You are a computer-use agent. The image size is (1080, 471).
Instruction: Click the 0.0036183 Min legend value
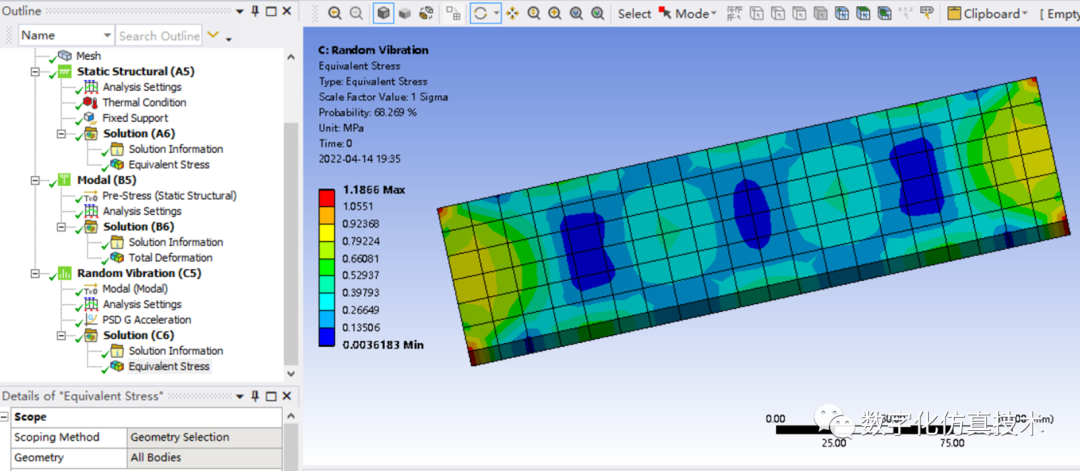382,344
